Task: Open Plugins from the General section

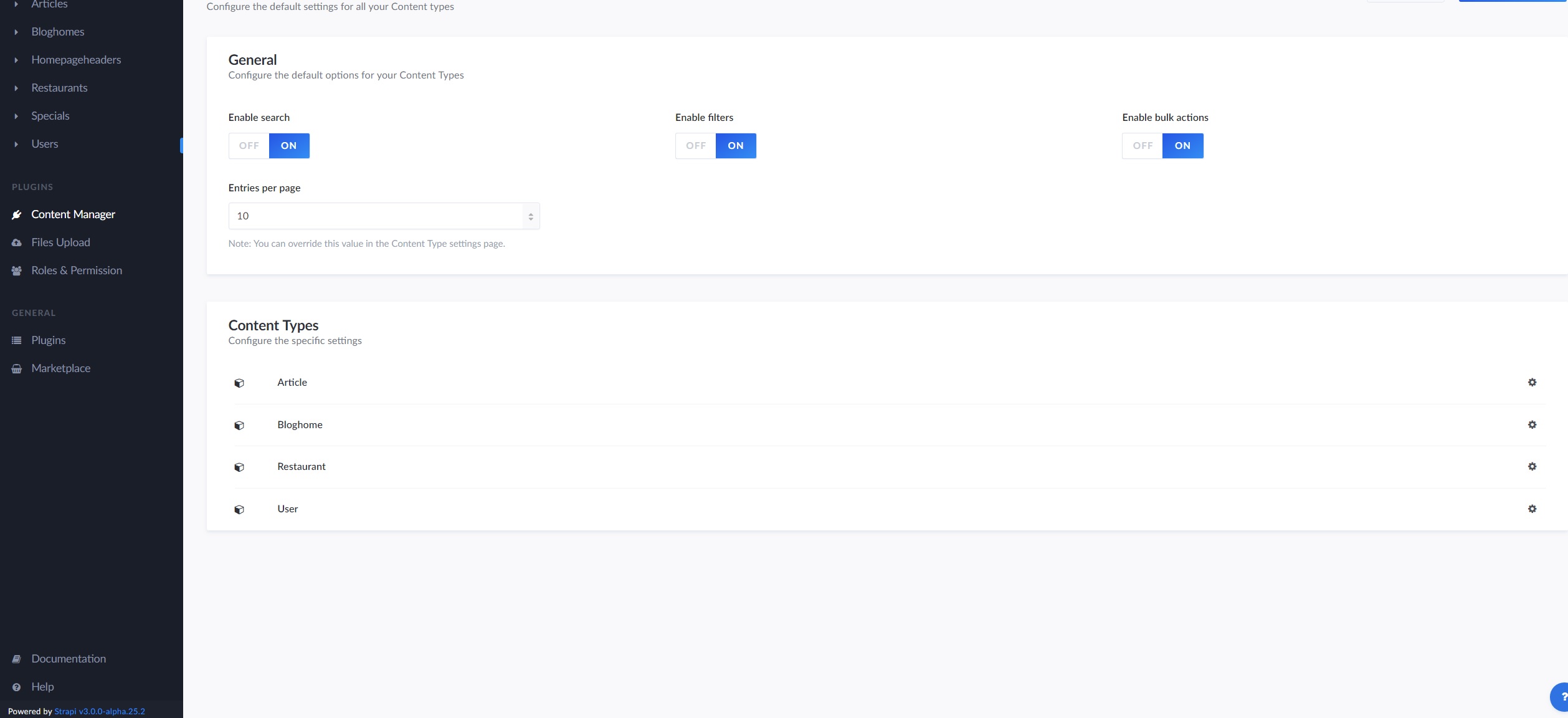Action: click(x=49, y=340)
